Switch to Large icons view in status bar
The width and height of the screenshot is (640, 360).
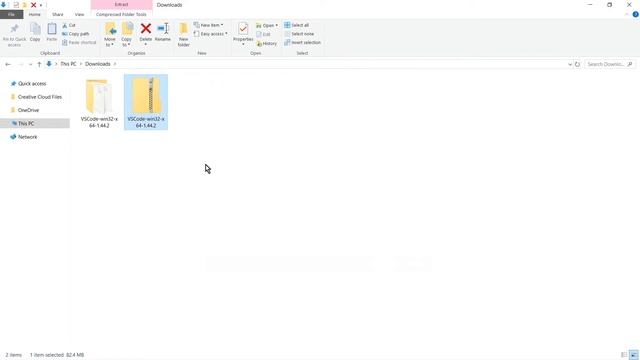tap(633, 355)
